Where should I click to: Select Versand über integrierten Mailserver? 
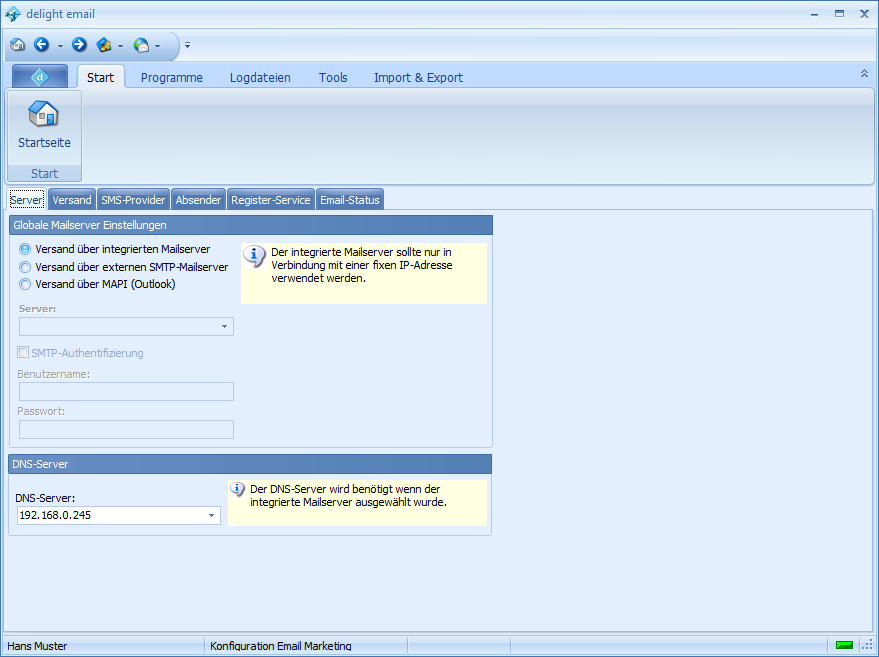click(x=25, y=249)
